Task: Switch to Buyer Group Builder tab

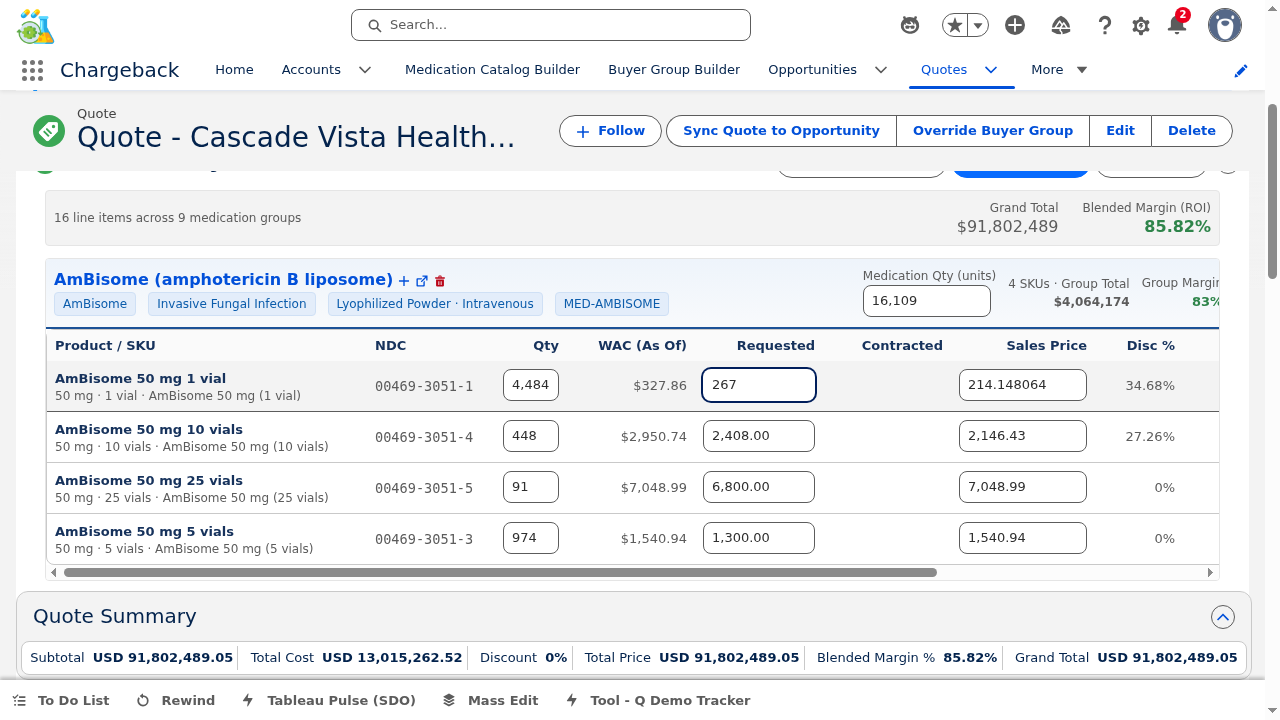Action: click(x=674, y=70)
